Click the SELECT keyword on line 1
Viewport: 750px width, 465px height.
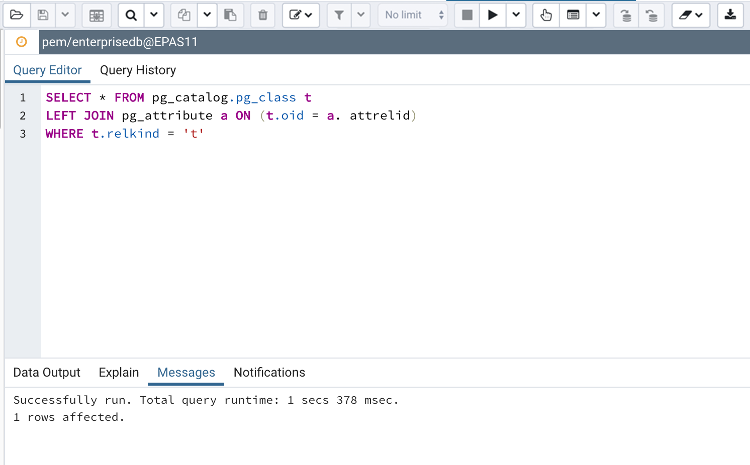(68, 98)
